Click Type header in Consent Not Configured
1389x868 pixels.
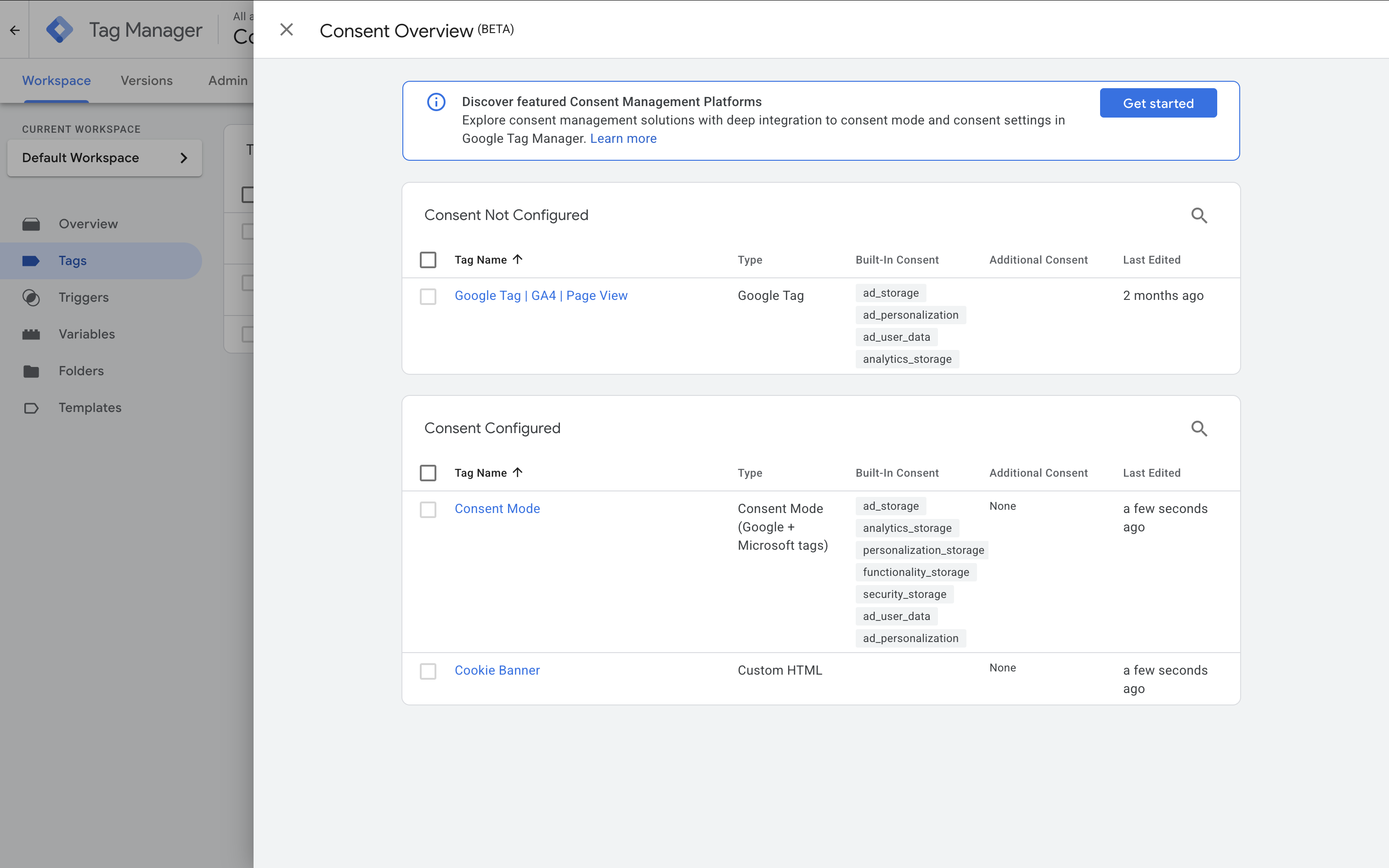(x=750, y=260)
